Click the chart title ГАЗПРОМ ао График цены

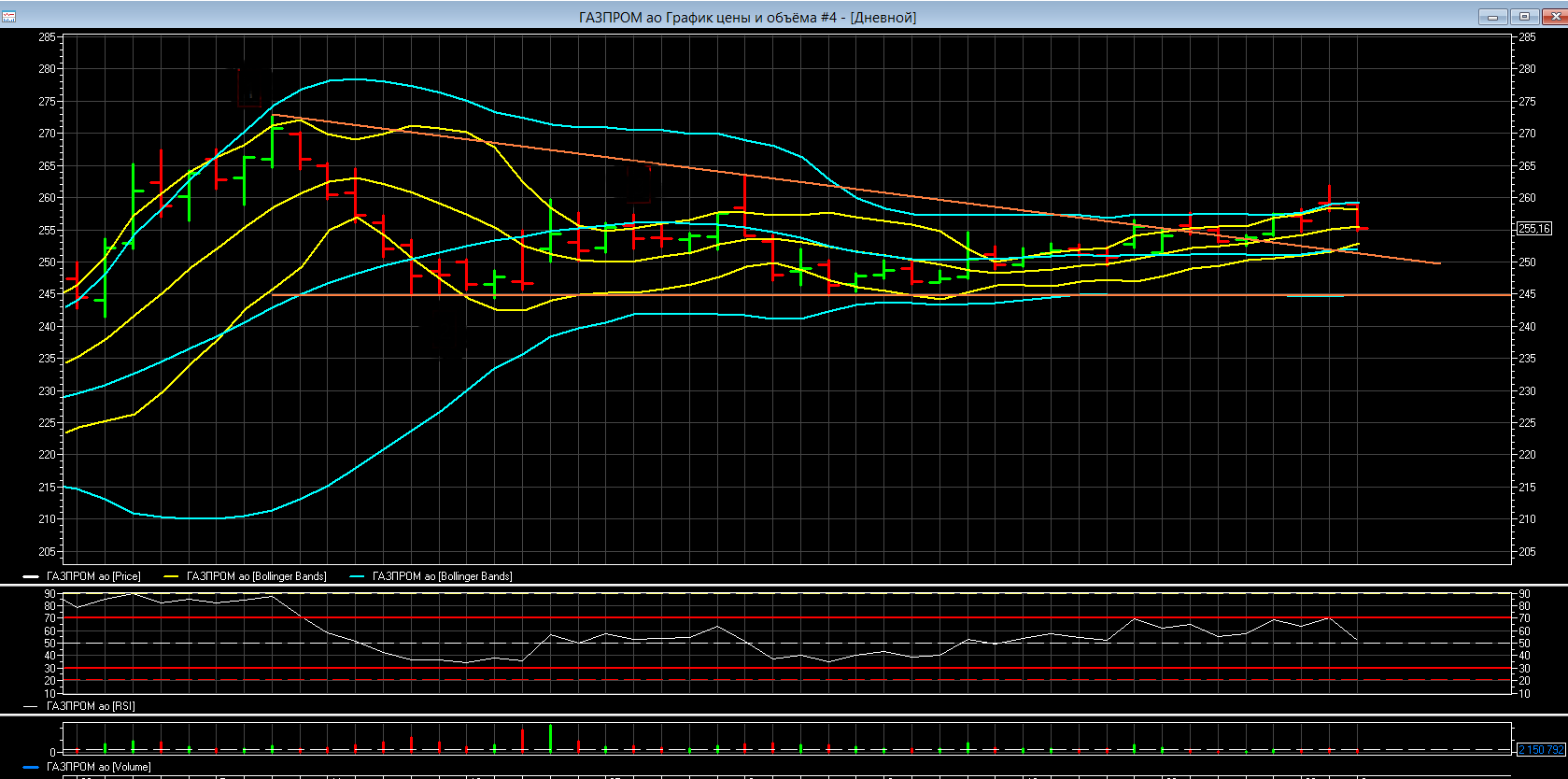[747, 17]
